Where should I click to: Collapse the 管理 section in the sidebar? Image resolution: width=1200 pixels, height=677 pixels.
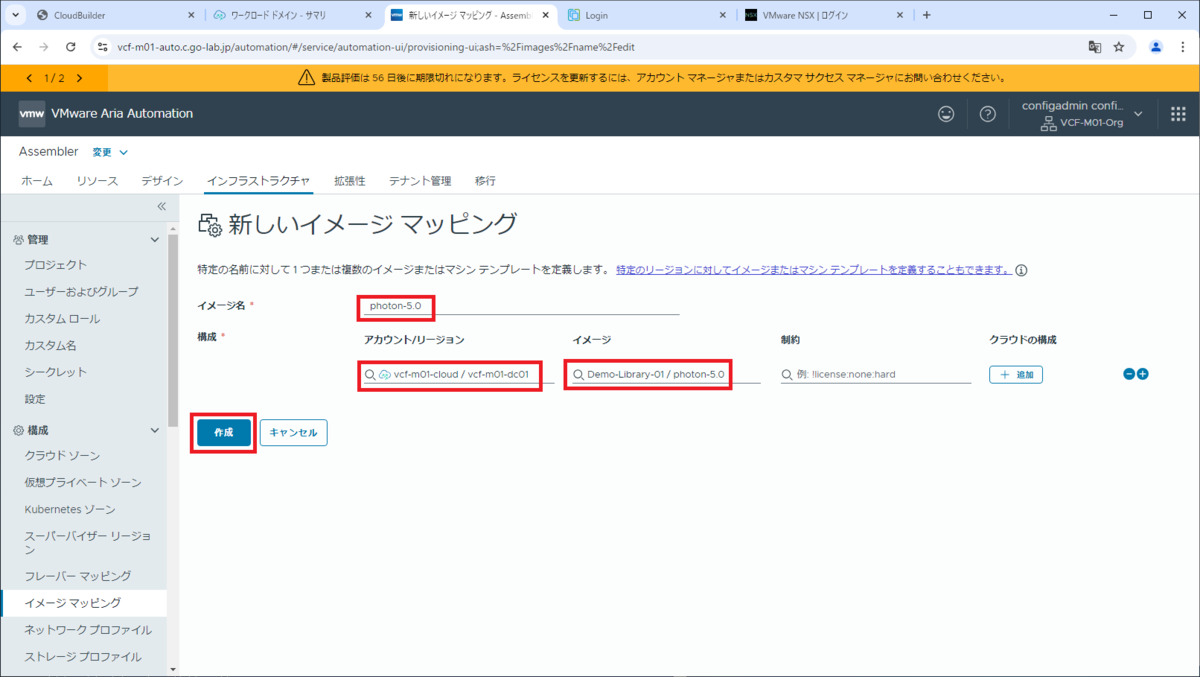pyautogui.click(x=154, y=240)
